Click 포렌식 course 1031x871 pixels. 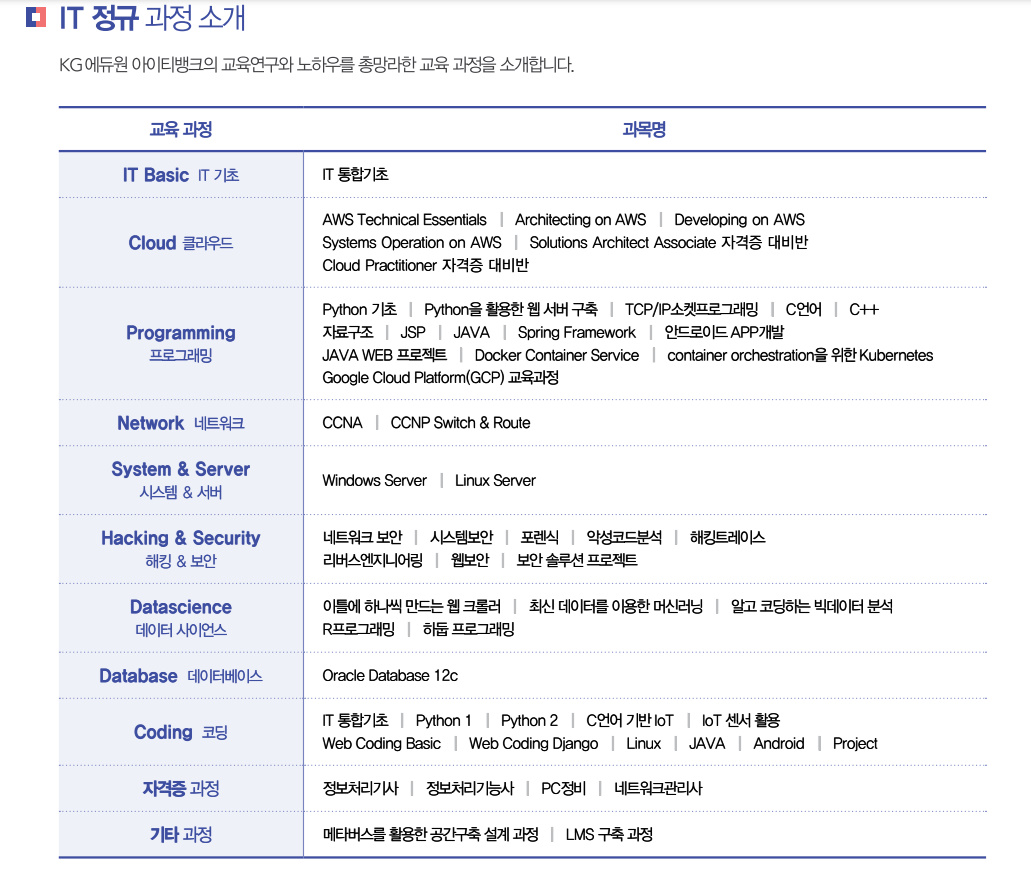[539, 538]
